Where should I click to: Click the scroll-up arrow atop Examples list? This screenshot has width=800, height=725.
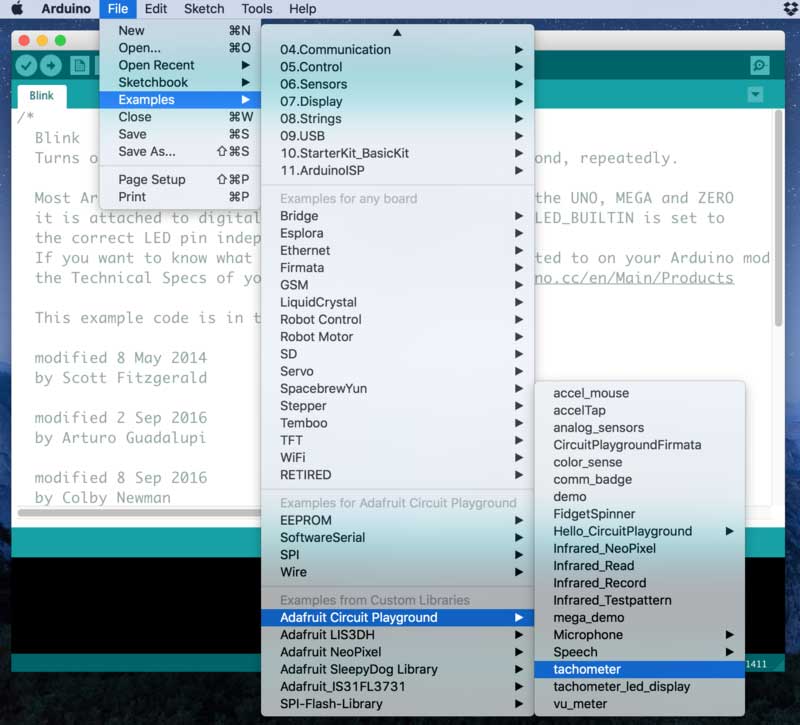click(x=397, y=33)
